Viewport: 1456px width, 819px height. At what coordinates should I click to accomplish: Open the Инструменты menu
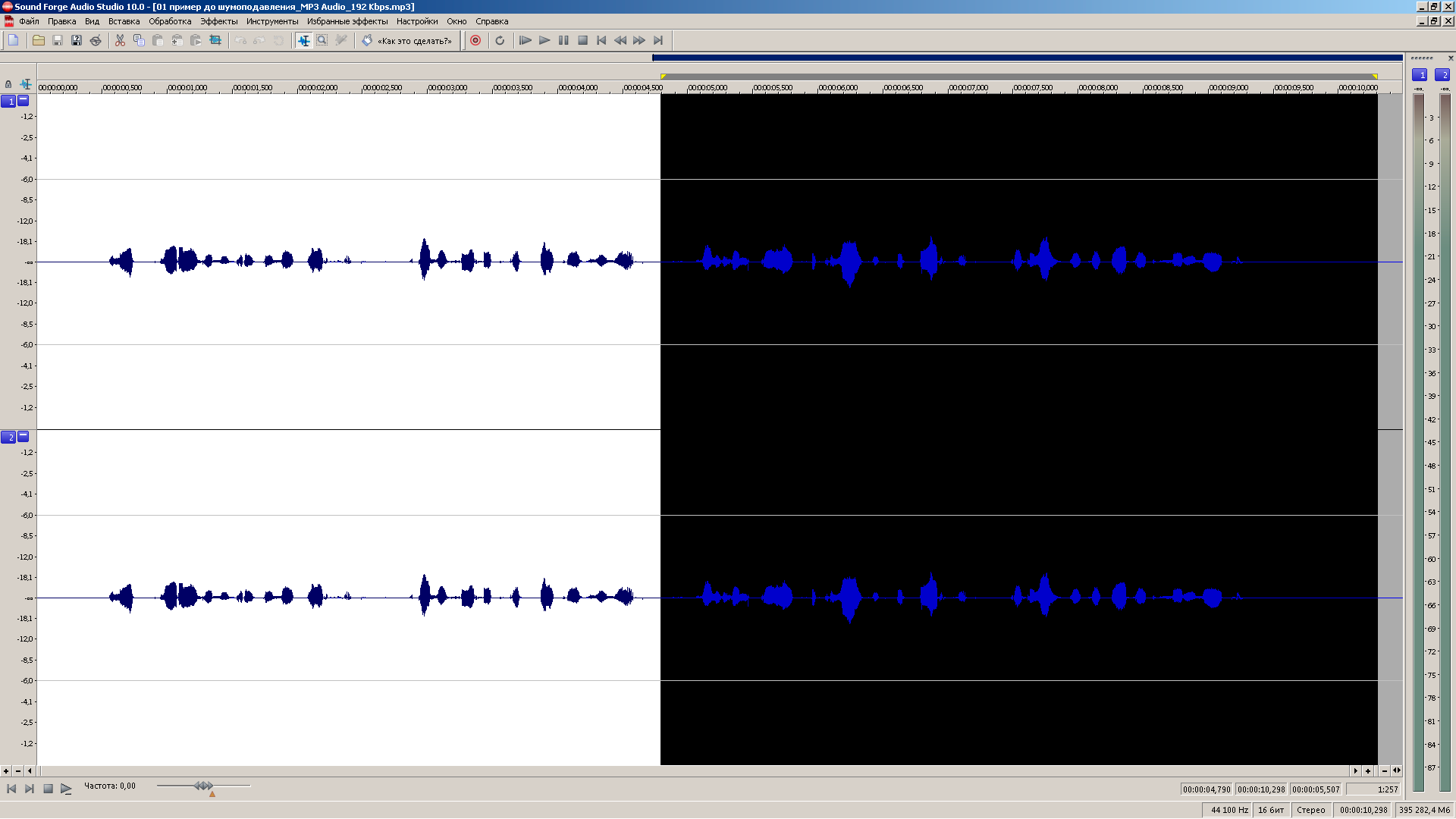pos(272,21)
